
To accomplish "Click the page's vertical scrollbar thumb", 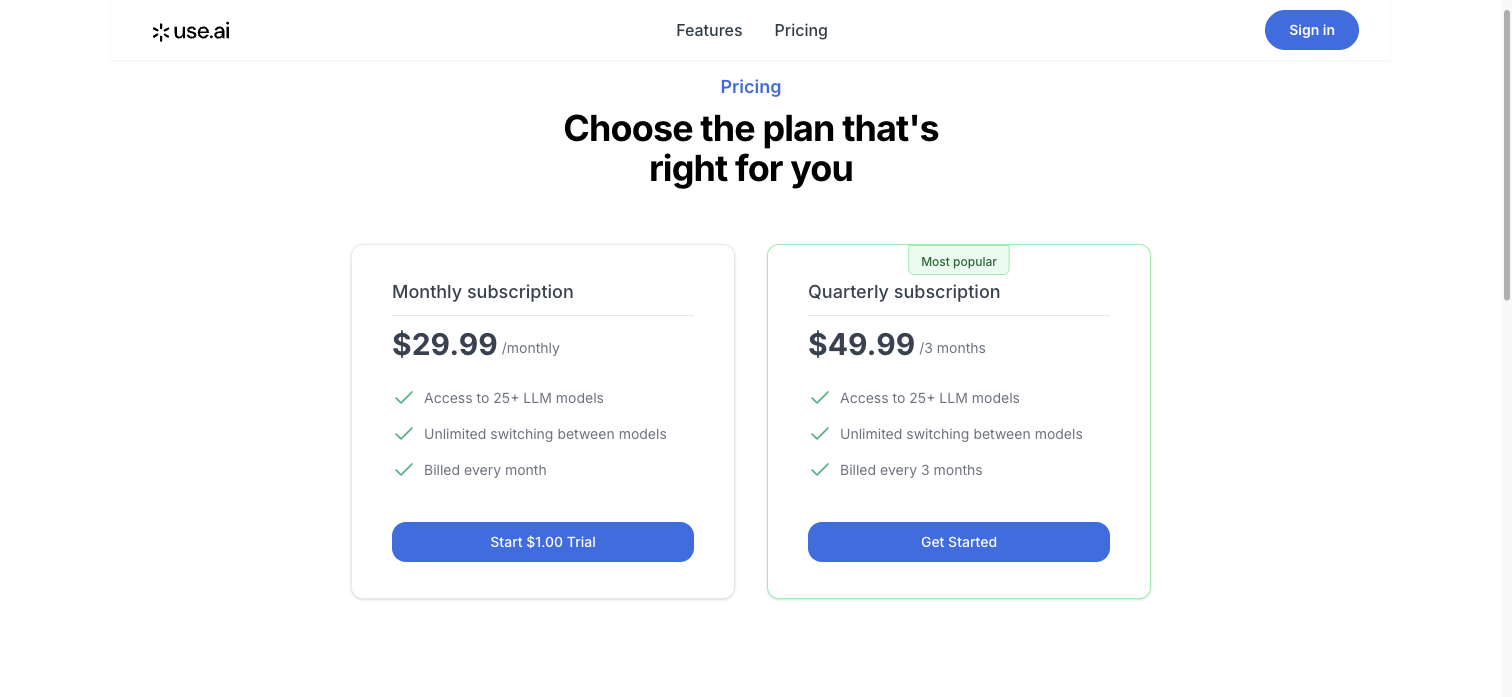I will [x=1507, y=150].
